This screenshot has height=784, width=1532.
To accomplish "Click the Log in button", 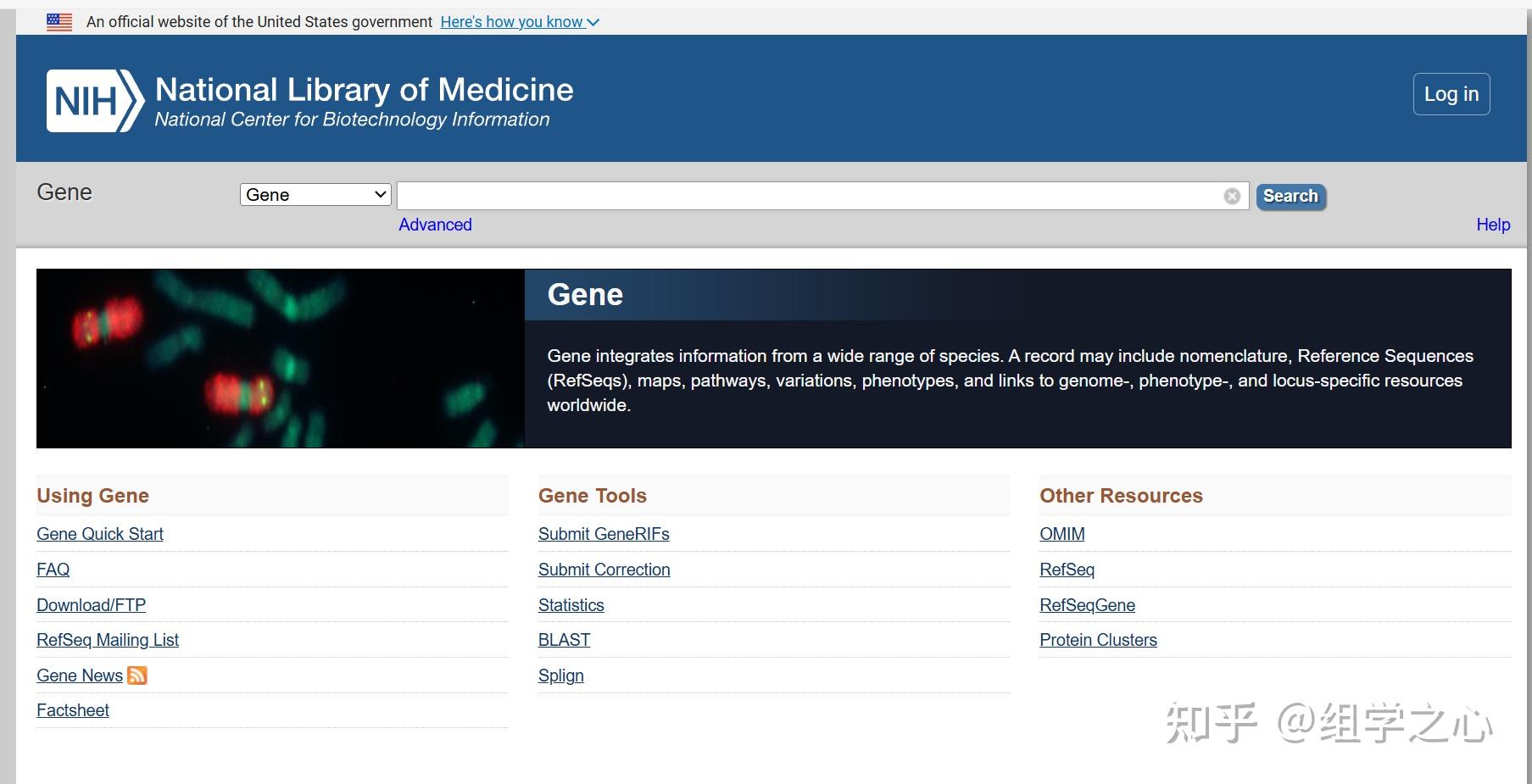I will 1451,94.
